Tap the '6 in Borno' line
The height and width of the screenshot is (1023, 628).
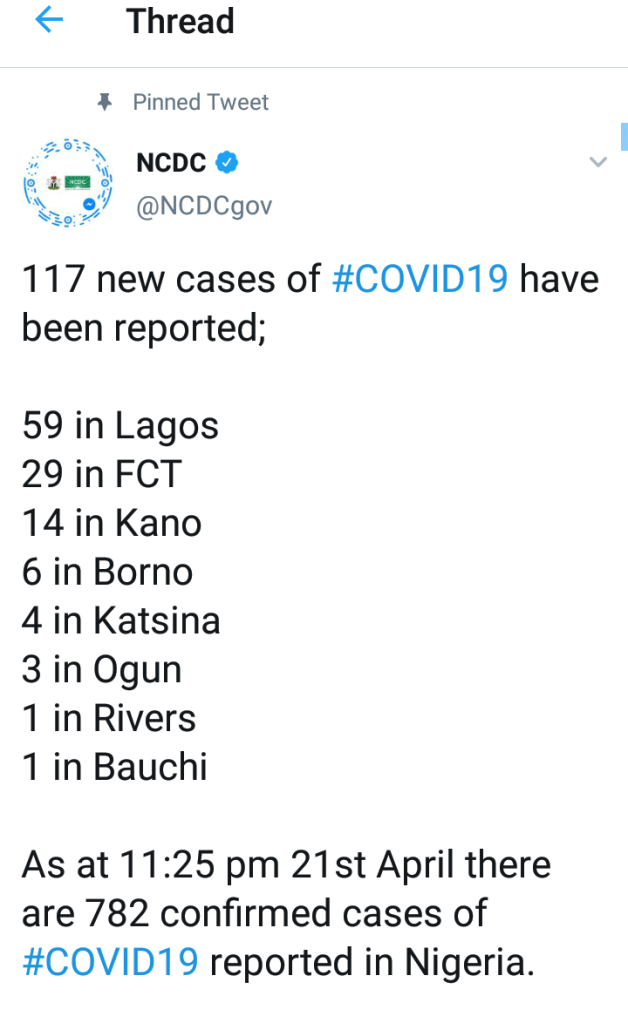(107, 572)
